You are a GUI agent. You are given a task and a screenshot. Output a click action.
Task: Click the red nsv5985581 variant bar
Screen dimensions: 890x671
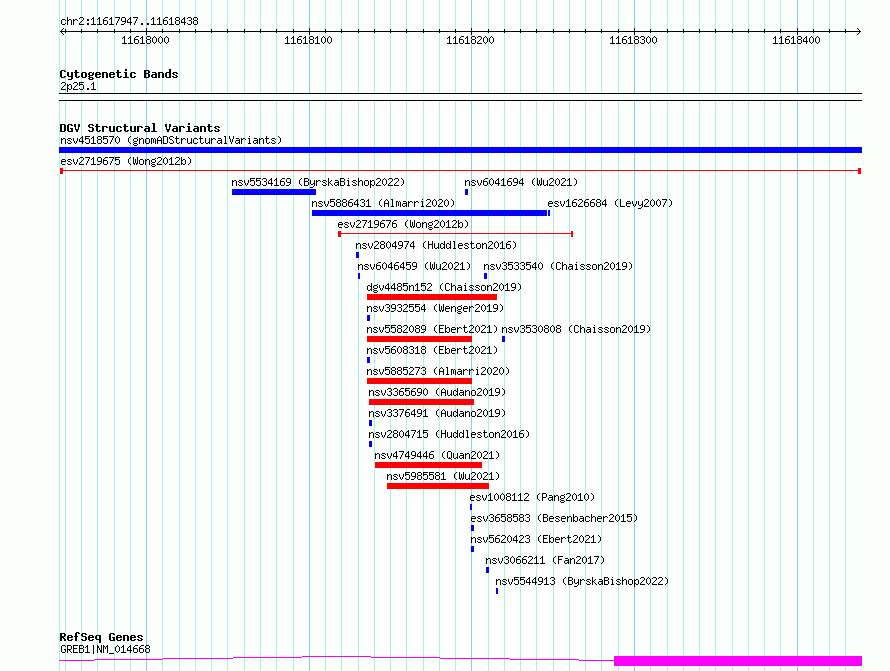point(438,486)
